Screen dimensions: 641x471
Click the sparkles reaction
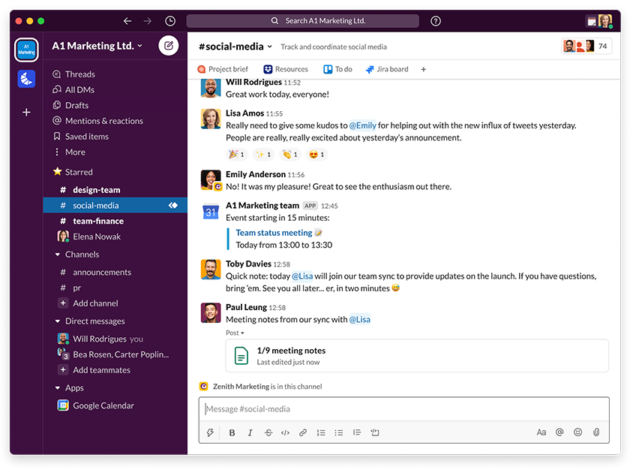(x=263, y=155)
